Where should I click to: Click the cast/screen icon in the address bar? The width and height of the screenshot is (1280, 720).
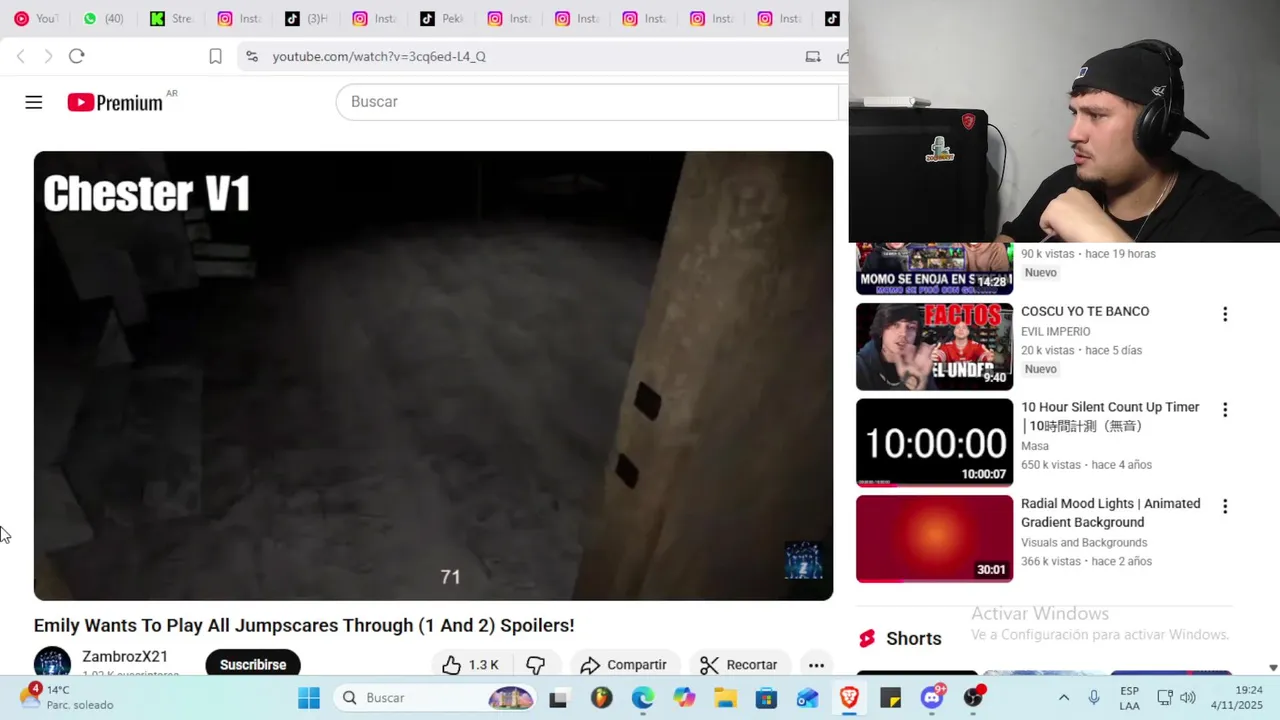tap(813, 56)
